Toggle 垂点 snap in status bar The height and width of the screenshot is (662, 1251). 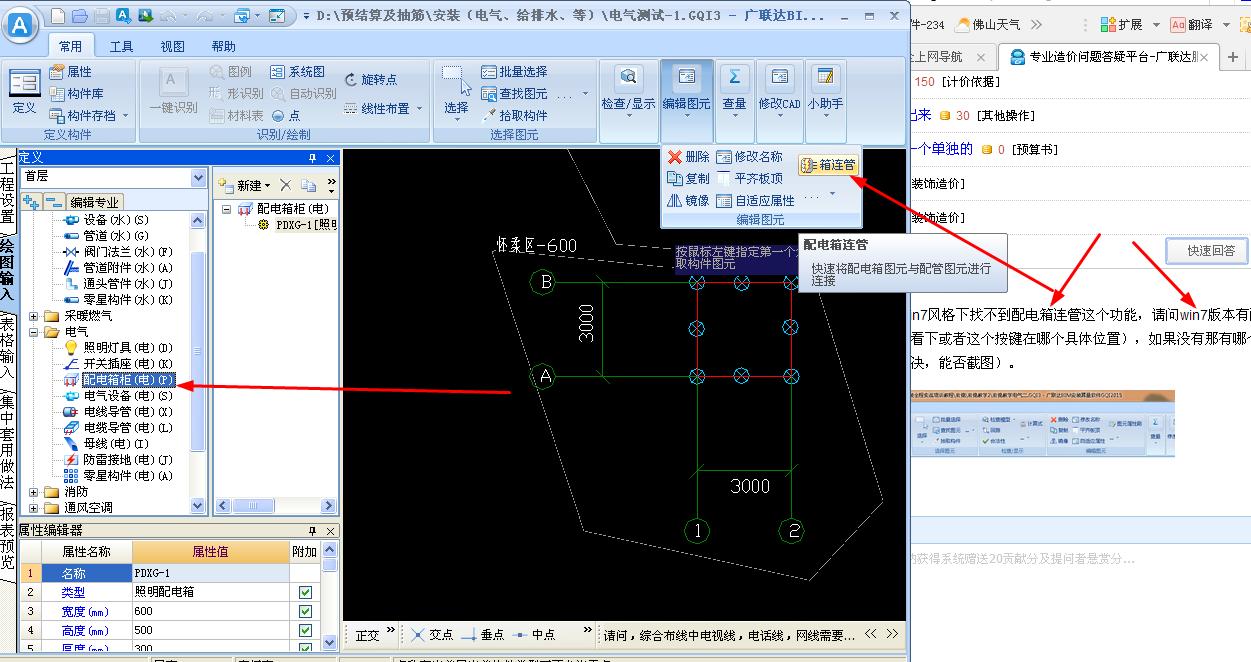point(484,635)
